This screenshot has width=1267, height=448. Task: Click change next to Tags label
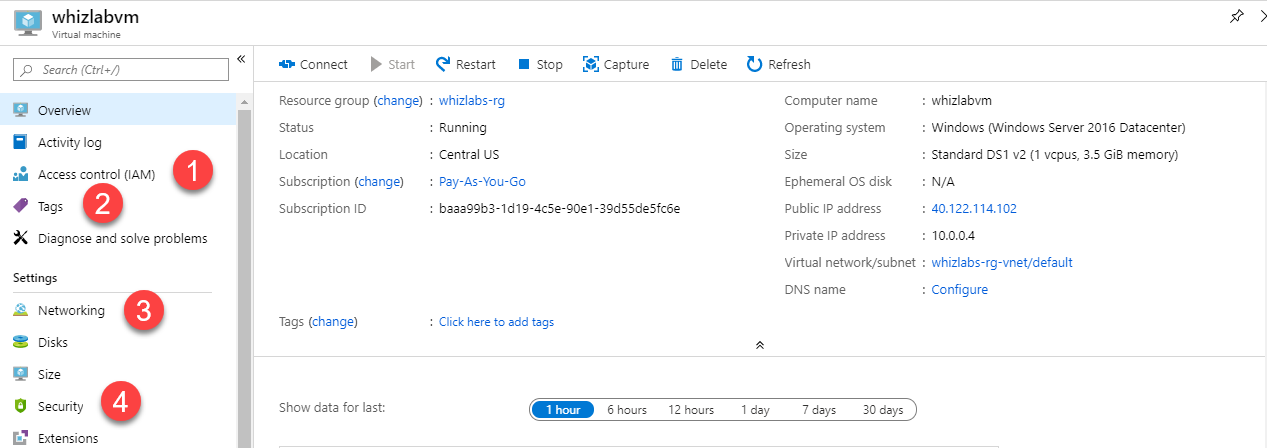coord(333,322)
